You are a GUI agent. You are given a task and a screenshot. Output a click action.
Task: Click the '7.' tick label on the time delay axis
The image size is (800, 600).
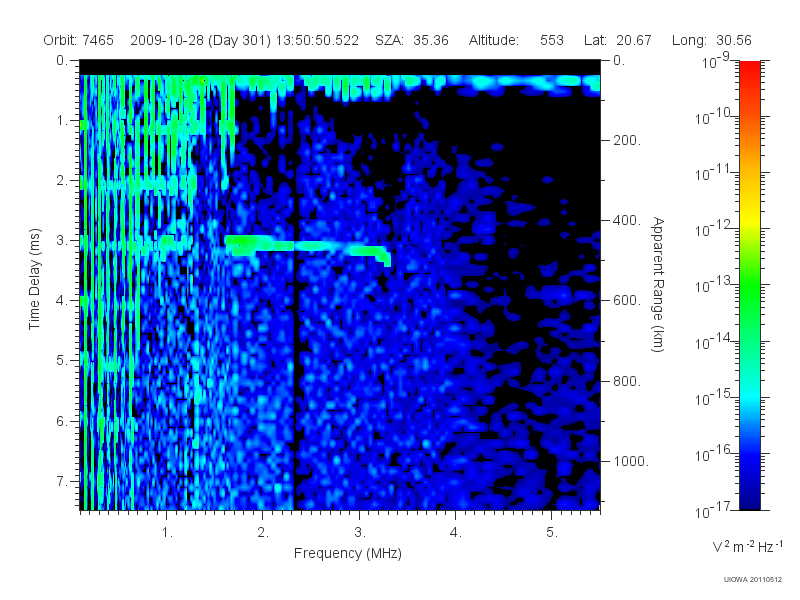62,481
